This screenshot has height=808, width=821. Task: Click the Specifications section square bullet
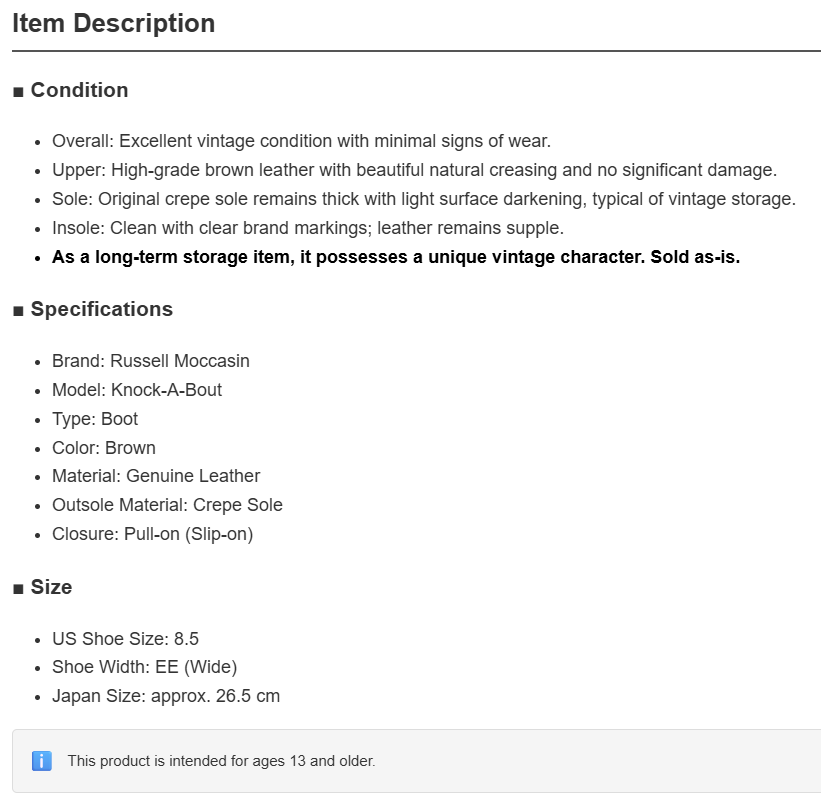[x=18, y=311]
